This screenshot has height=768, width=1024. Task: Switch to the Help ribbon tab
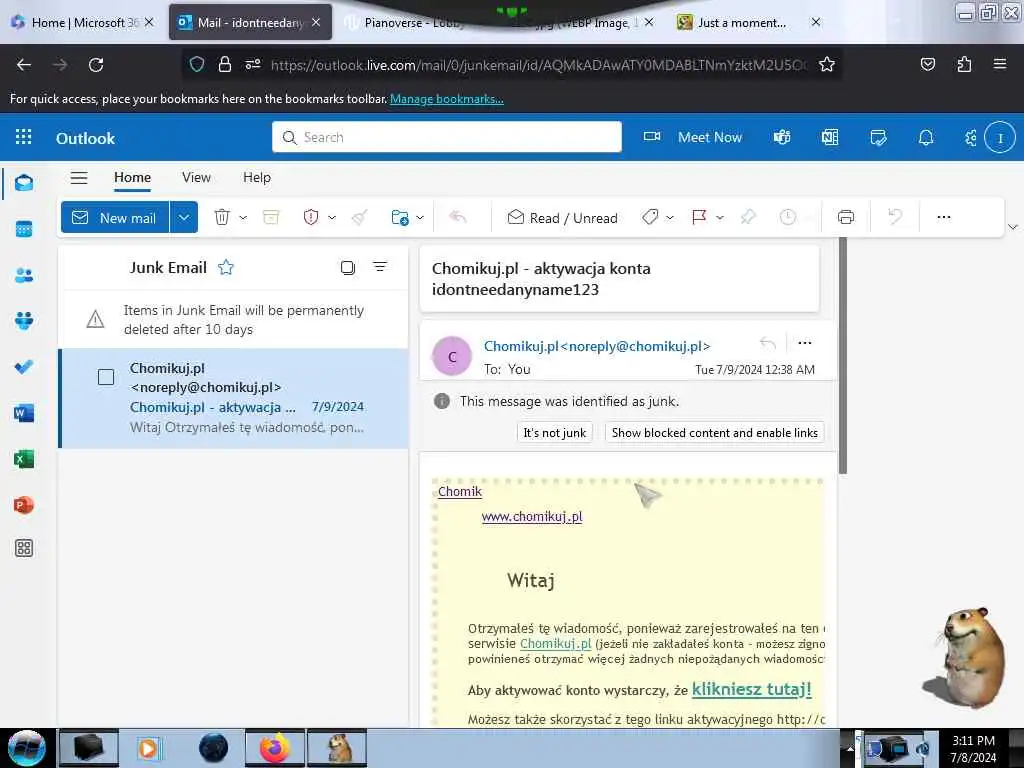click(257, 178)
